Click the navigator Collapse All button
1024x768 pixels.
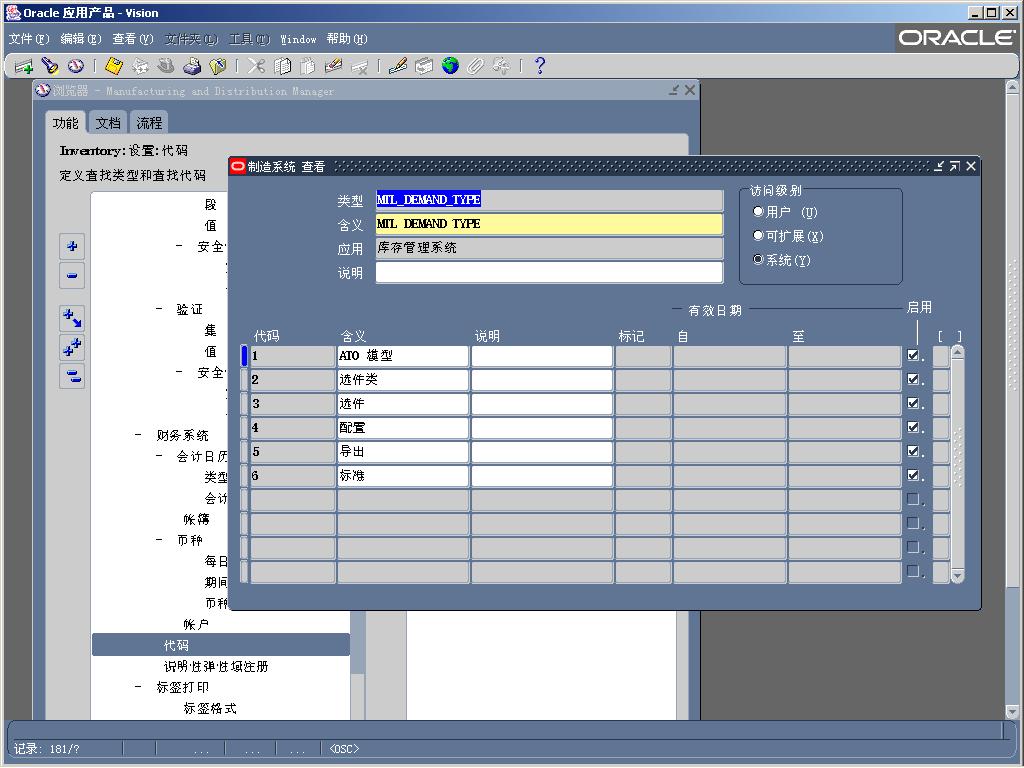tap(72, 376)
